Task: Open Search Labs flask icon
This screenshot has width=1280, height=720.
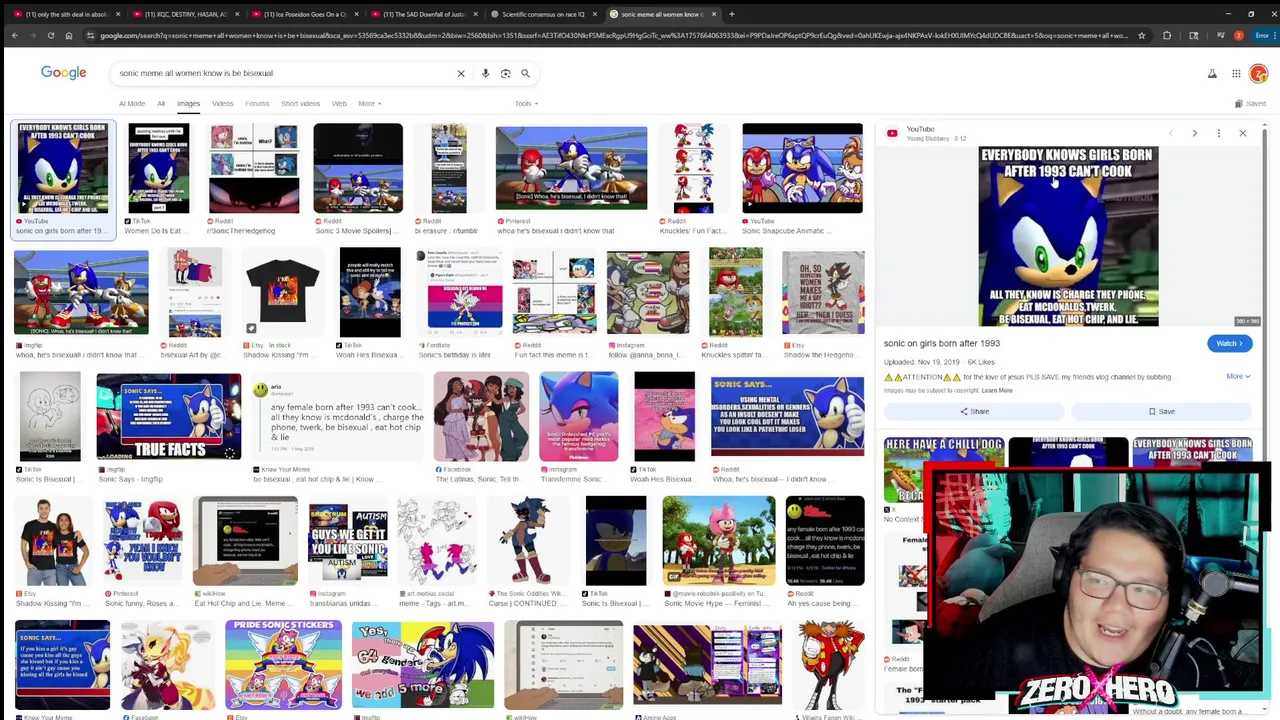Action: [1212, 73]
